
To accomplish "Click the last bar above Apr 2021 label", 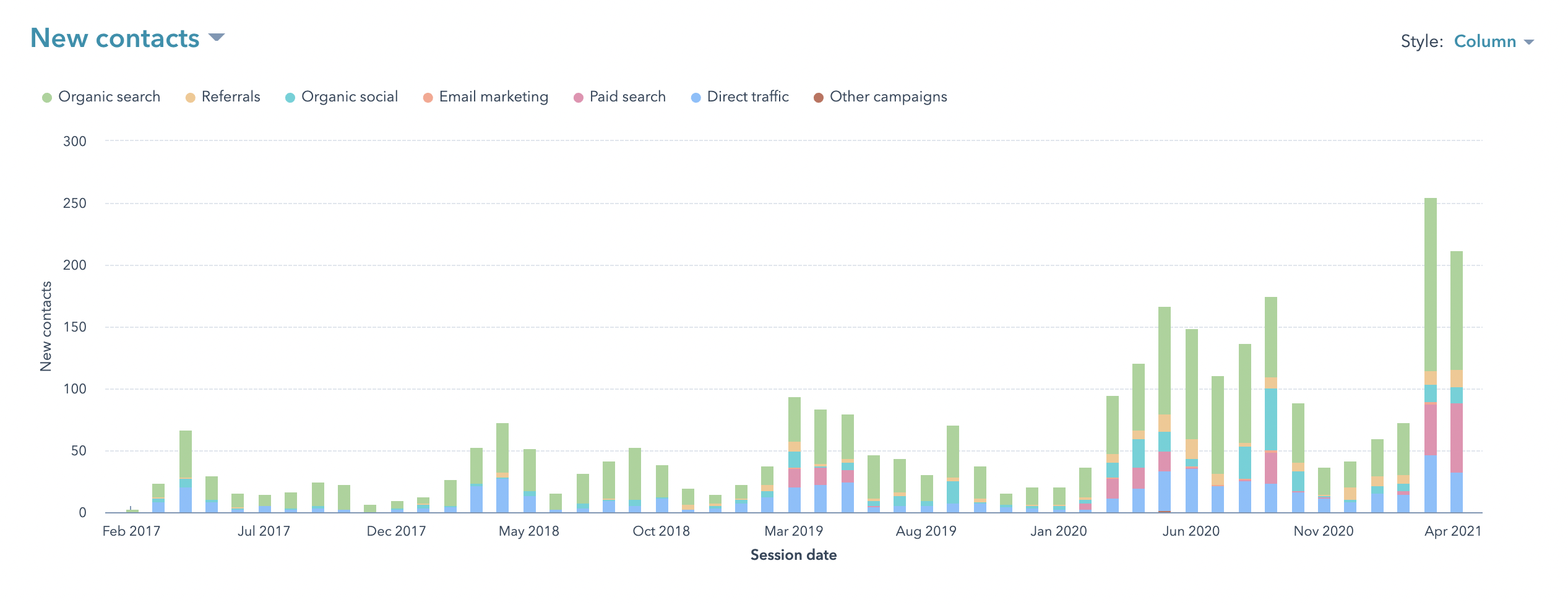I will pos(1457,382).
